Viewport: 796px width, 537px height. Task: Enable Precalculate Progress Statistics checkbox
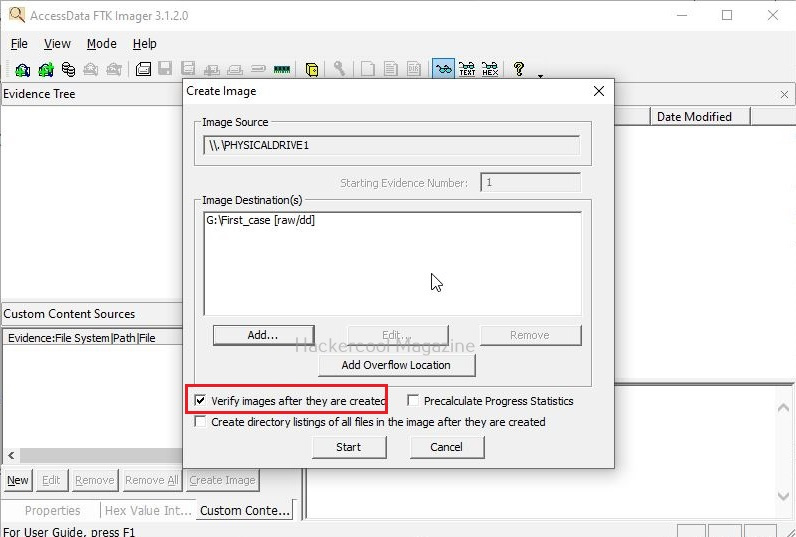click(414, 401)
